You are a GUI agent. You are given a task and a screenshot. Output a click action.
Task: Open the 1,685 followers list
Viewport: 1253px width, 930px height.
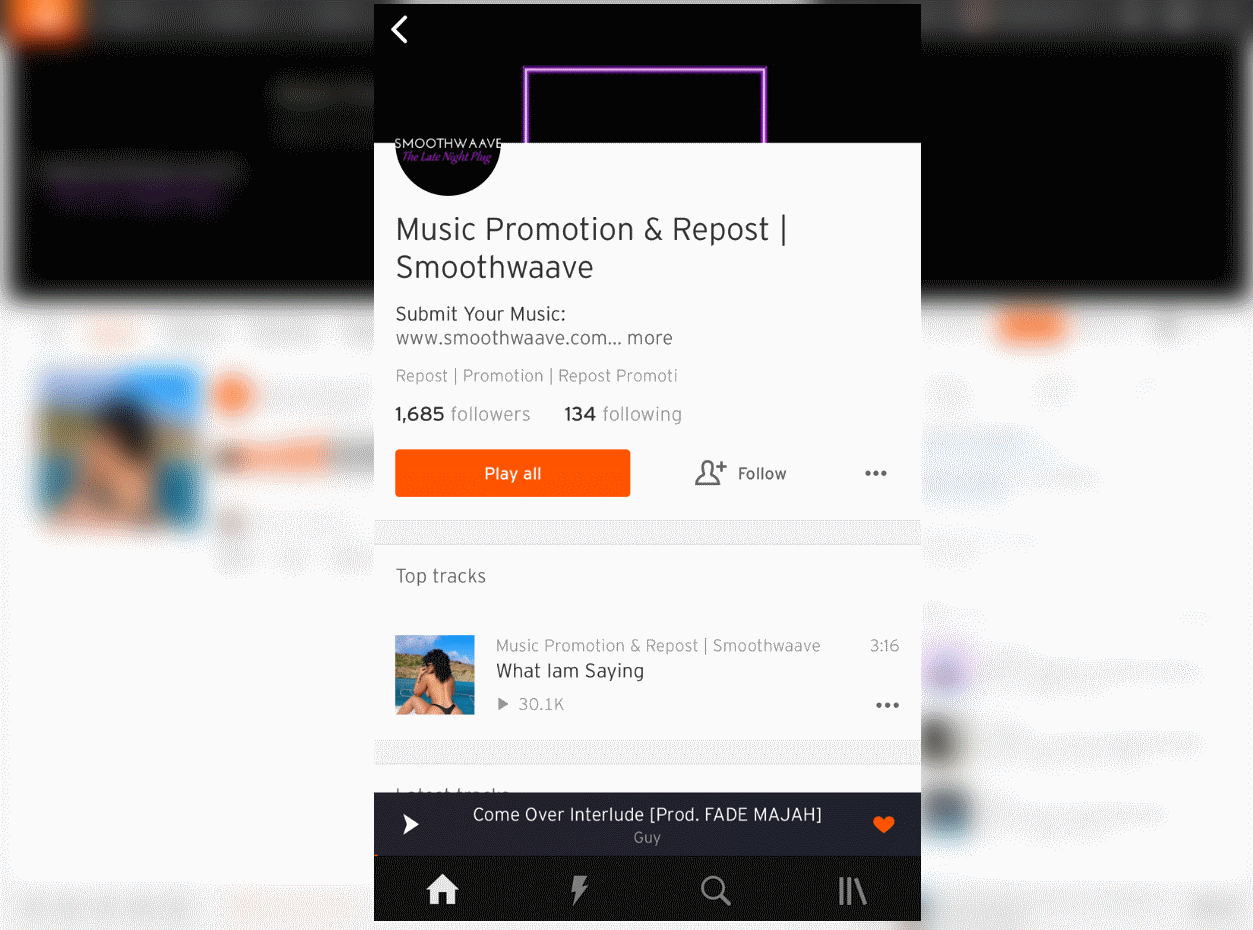click(x=463, y=414)
